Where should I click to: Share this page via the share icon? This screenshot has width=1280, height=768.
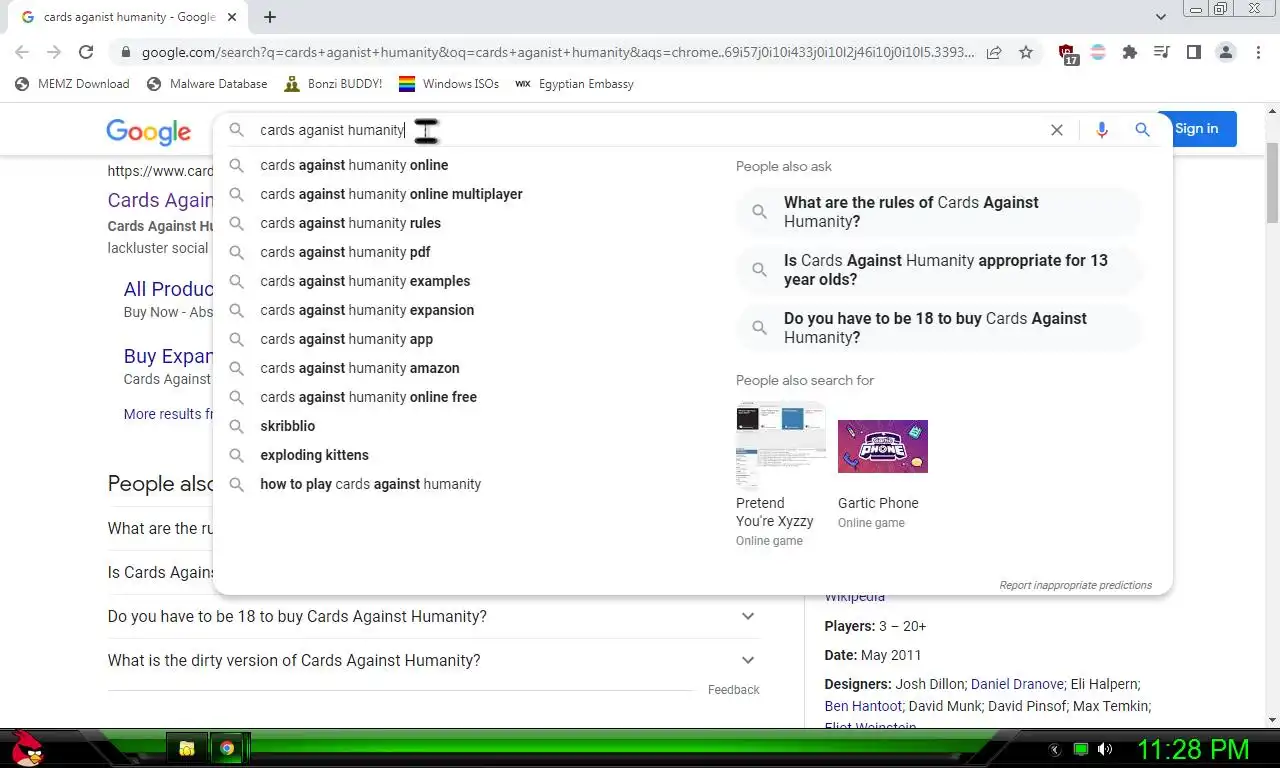click(994, 52)
